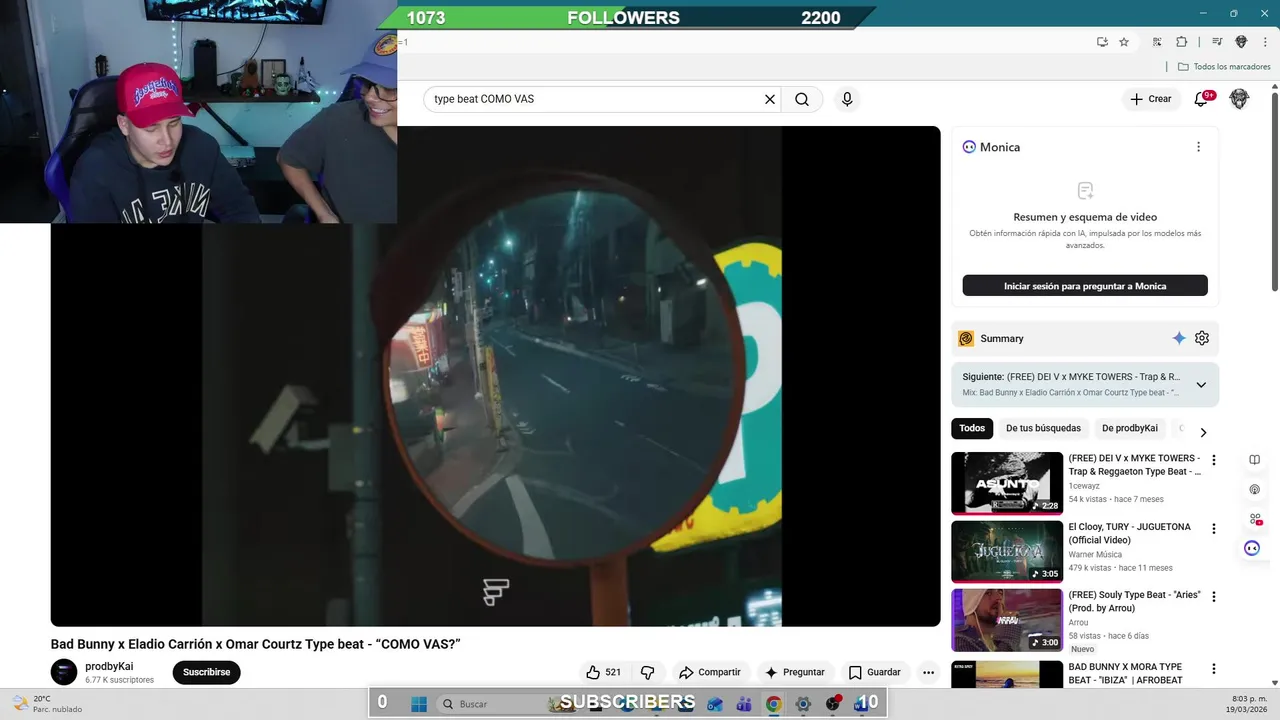The image size is (1280, 720).
Task: Start voice search with microphone icon
Action: [847, 99]
